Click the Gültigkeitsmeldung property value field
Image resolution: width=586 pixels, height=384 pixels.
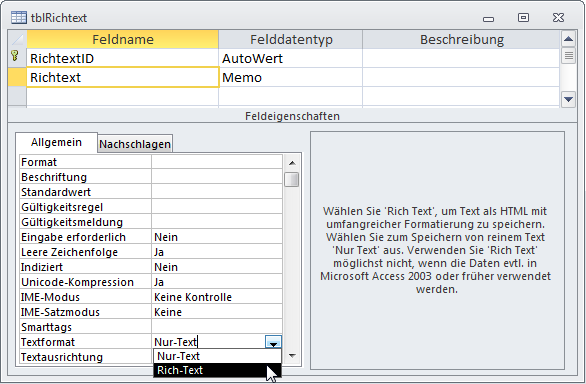[217, 222]
